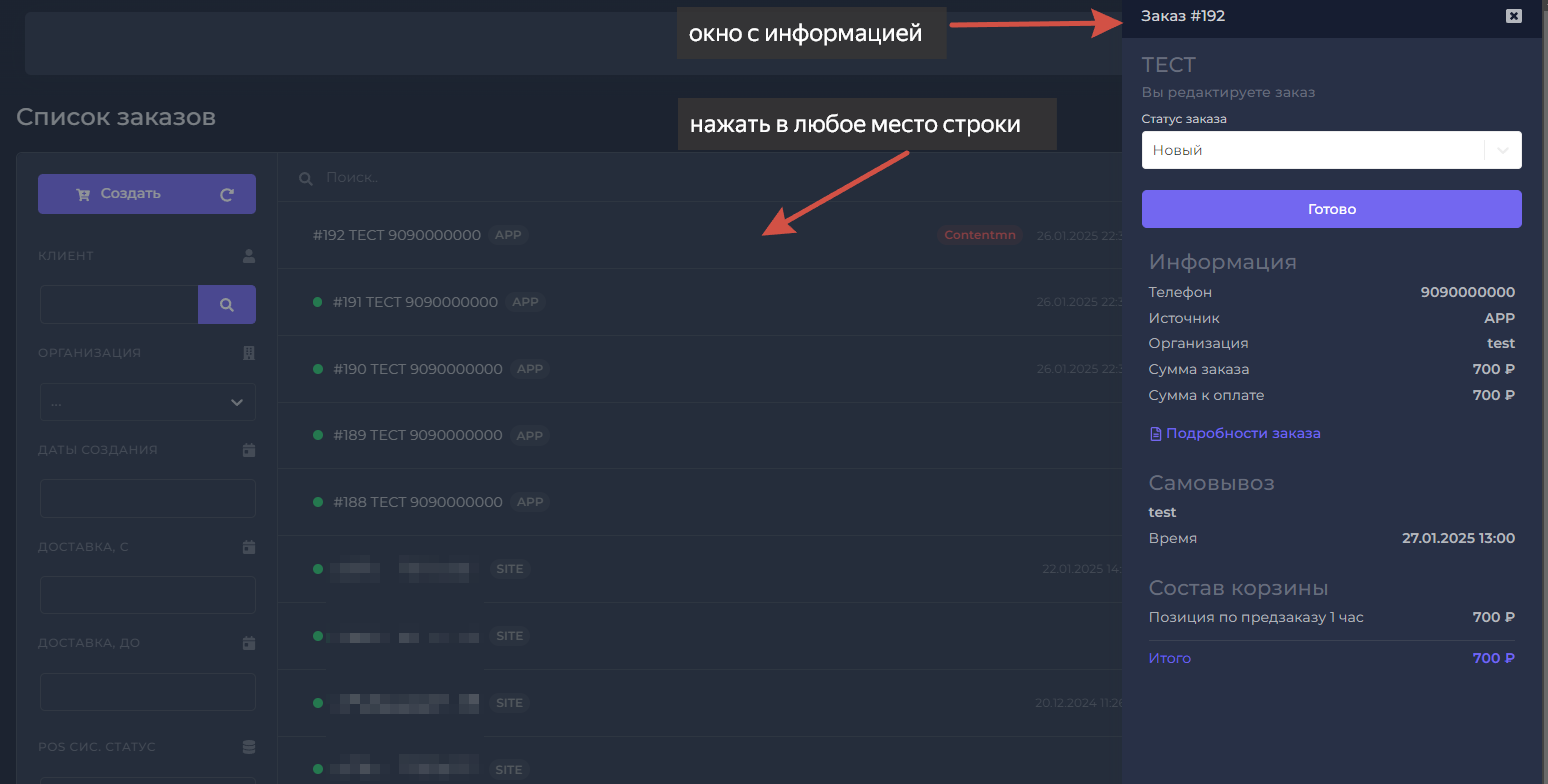Click the APP badge on order #191
Screen dimensions: 1548x784
point(526,302)
